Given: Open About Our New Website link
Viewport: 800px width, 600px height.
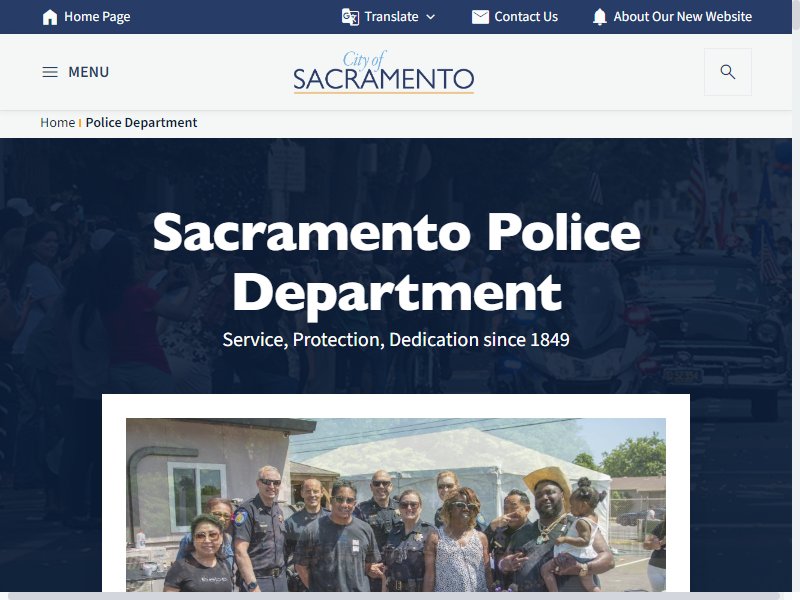Looking at the screenshot, I should pyautogui.click(x=683, y=17).
